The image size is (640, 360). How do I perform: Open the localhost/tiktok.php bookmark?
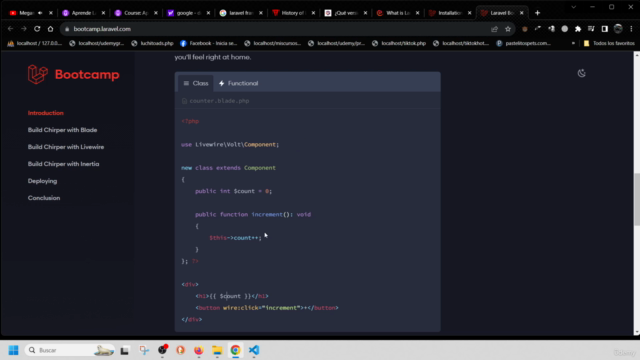click(x=399, y=43)
